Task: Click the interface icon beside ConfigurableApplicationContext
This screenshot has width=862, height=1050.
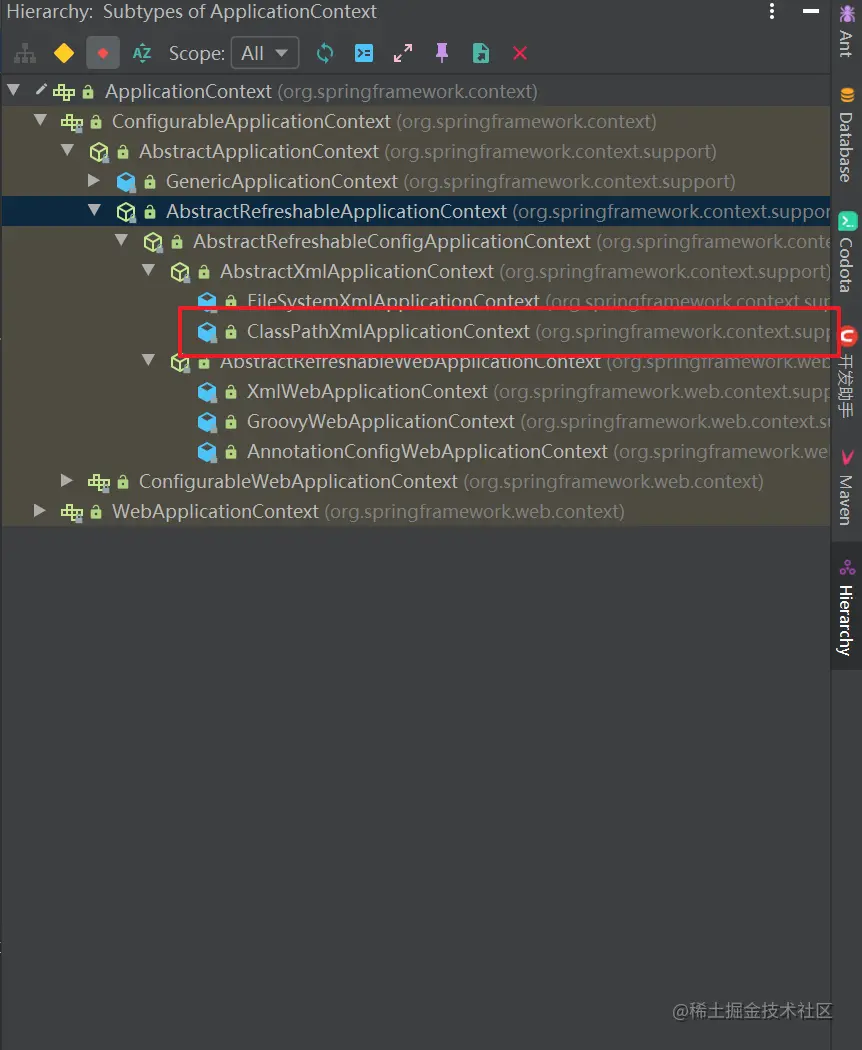Action: [72, 122]
